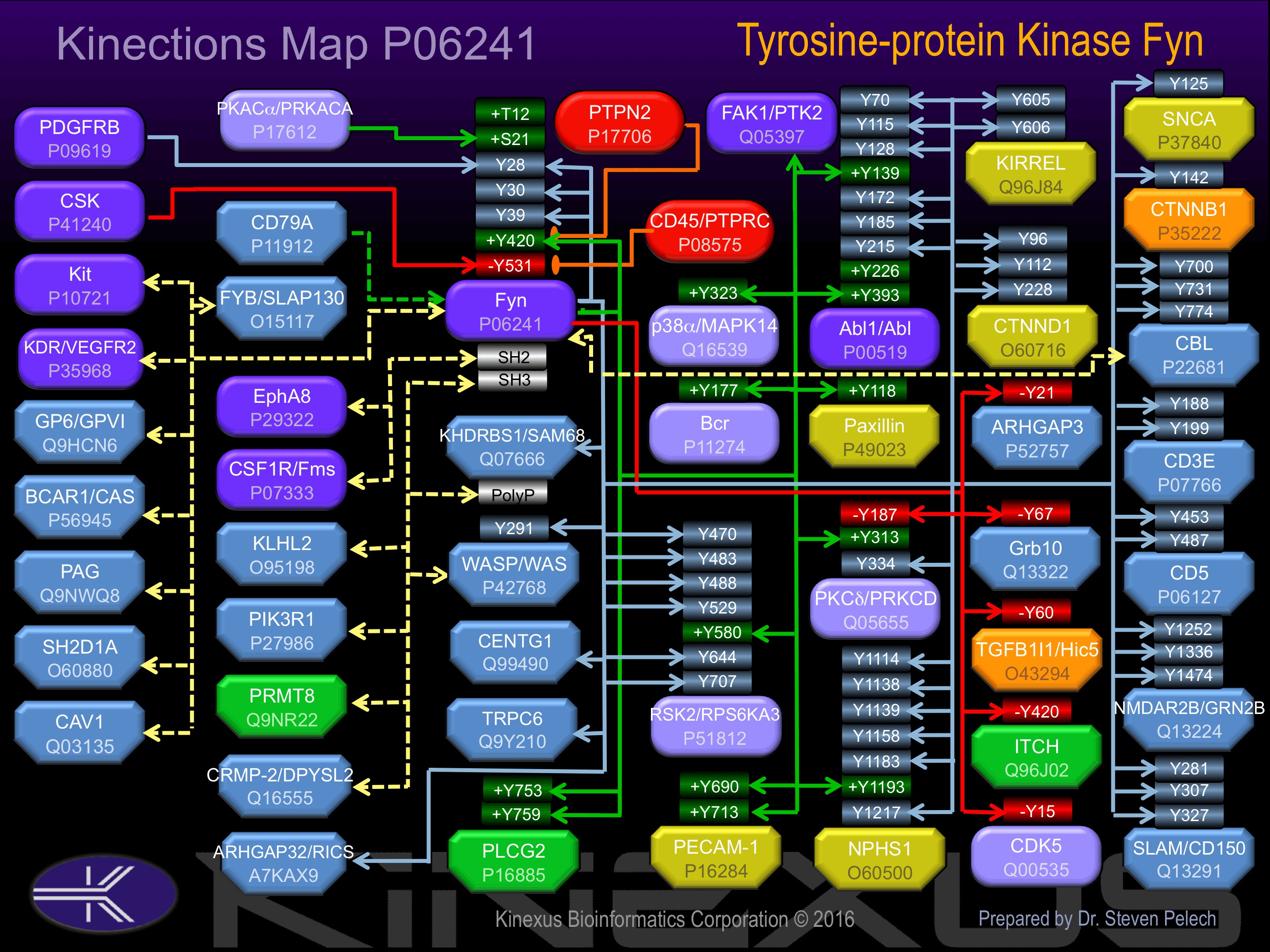Click the green PLCG2 P16885 node
Image resolution: width=1270 pixels, height=952 pixels.
coord(513,862)
